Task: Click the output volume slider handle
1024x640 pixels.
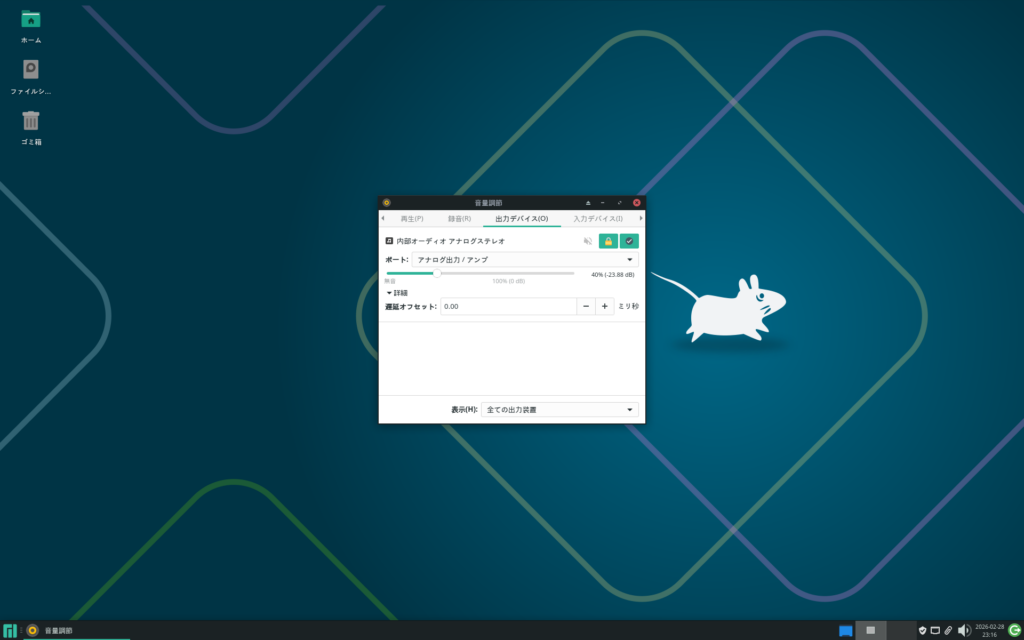Action: coord(436,273)
